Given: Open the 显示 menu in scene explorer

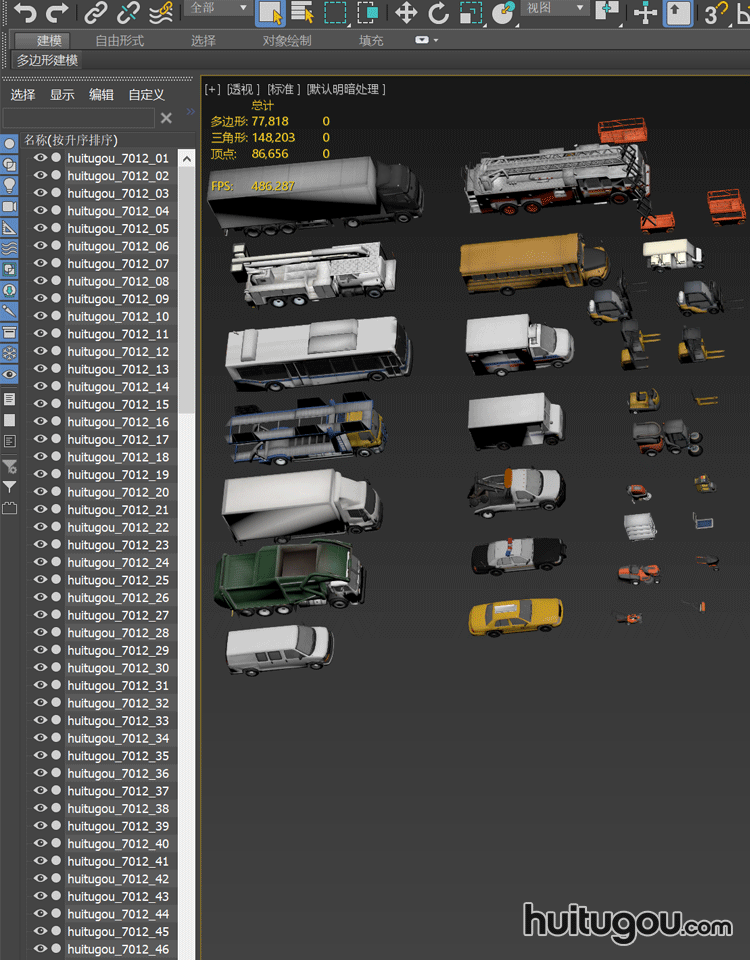Looking at the screenshot, I should coord(62,95).
